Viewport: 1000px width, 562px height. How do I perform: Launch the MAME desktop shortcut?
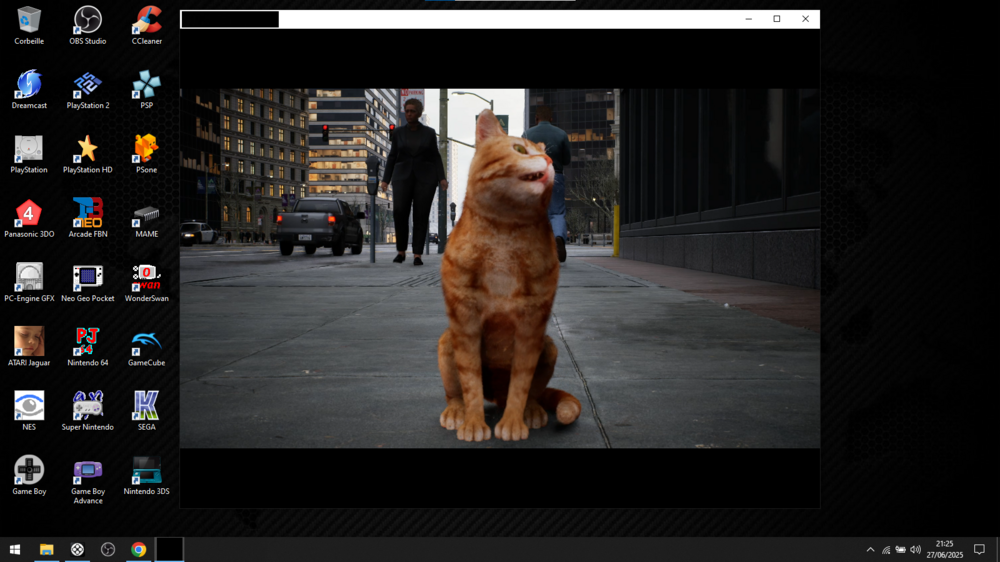pos(147,213)
